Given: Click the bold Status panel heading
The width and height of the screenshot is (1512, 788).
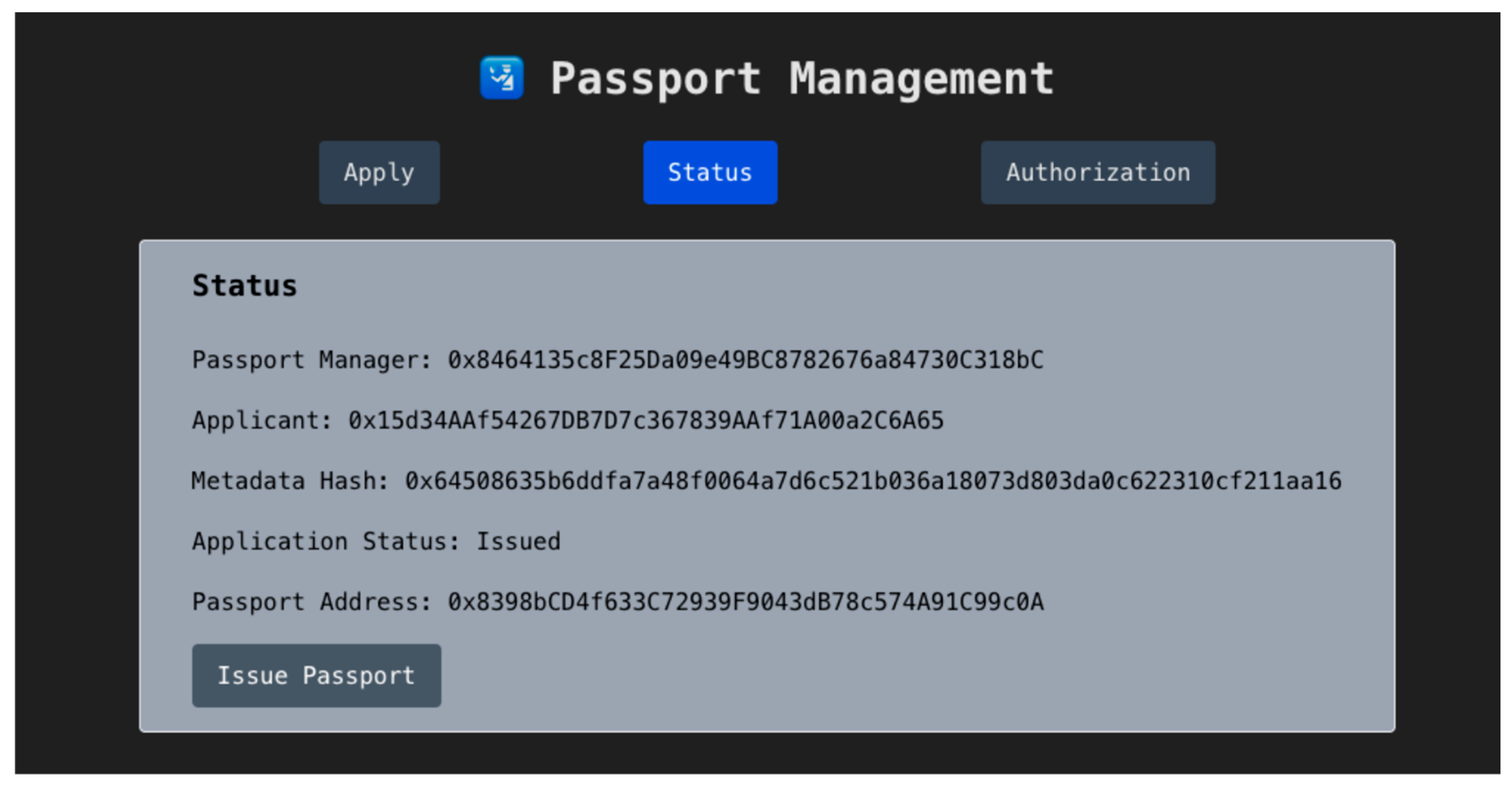Looking at the screenshot, I should click(x=245, y=286).
